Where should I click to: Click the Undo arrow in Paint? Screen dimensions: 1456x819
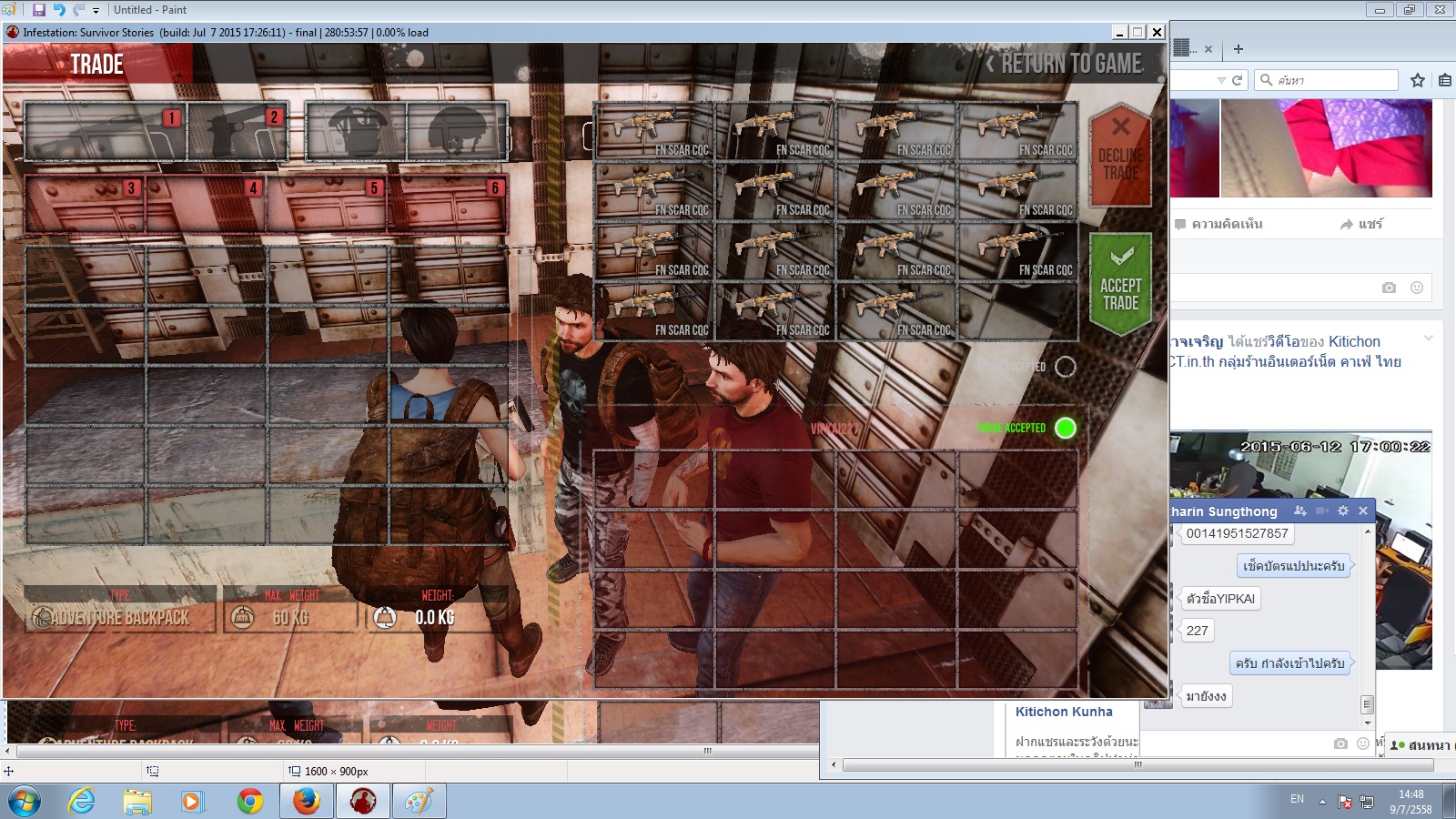pyautogui.click(x=59, y=10)
